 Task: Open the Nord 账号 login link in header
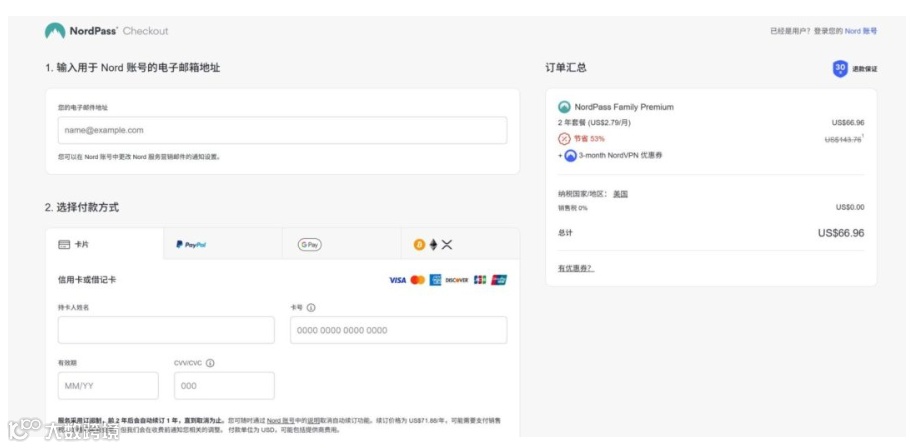[x=861, y=31]
